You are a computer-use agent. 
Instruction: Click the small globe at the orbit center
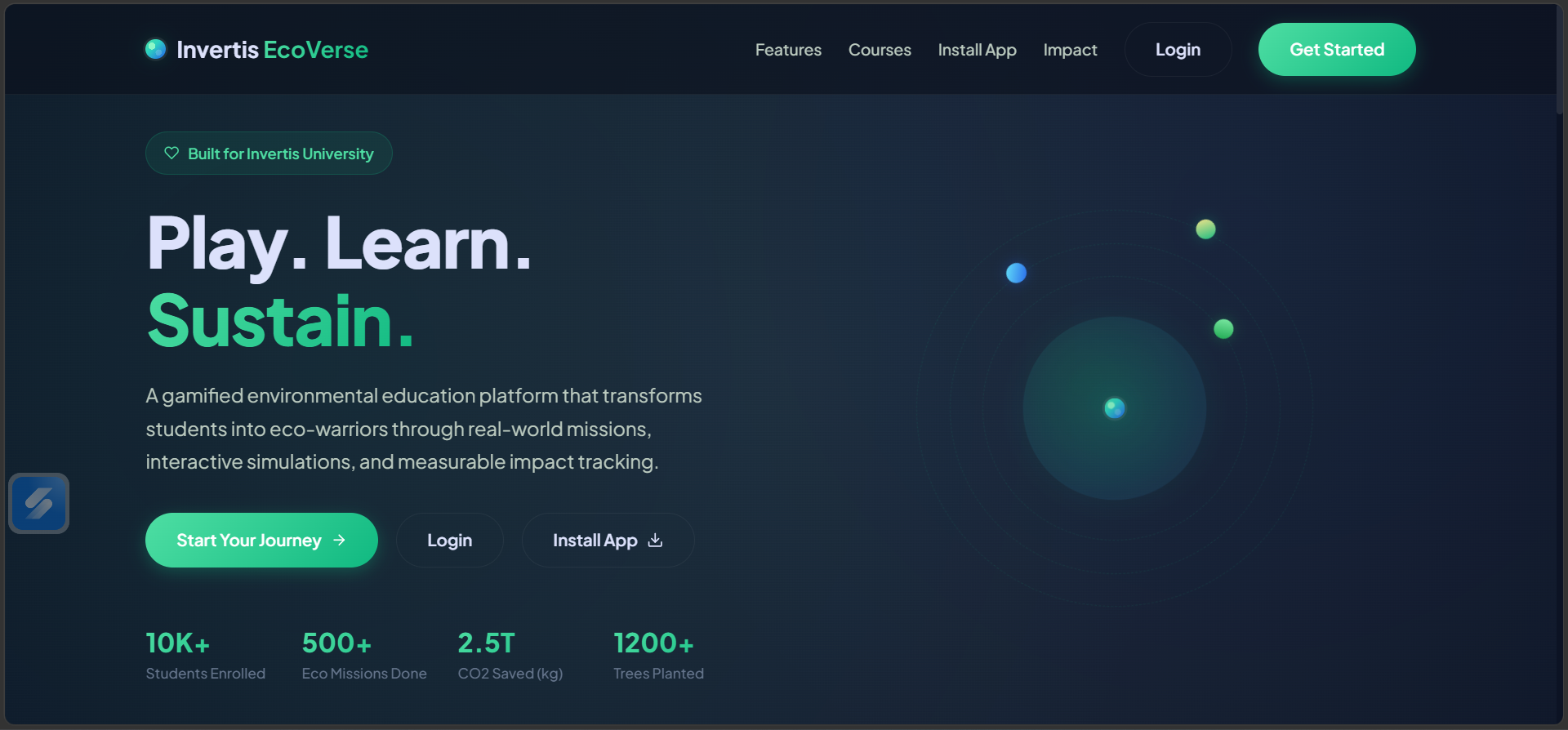click(1115, 407)
